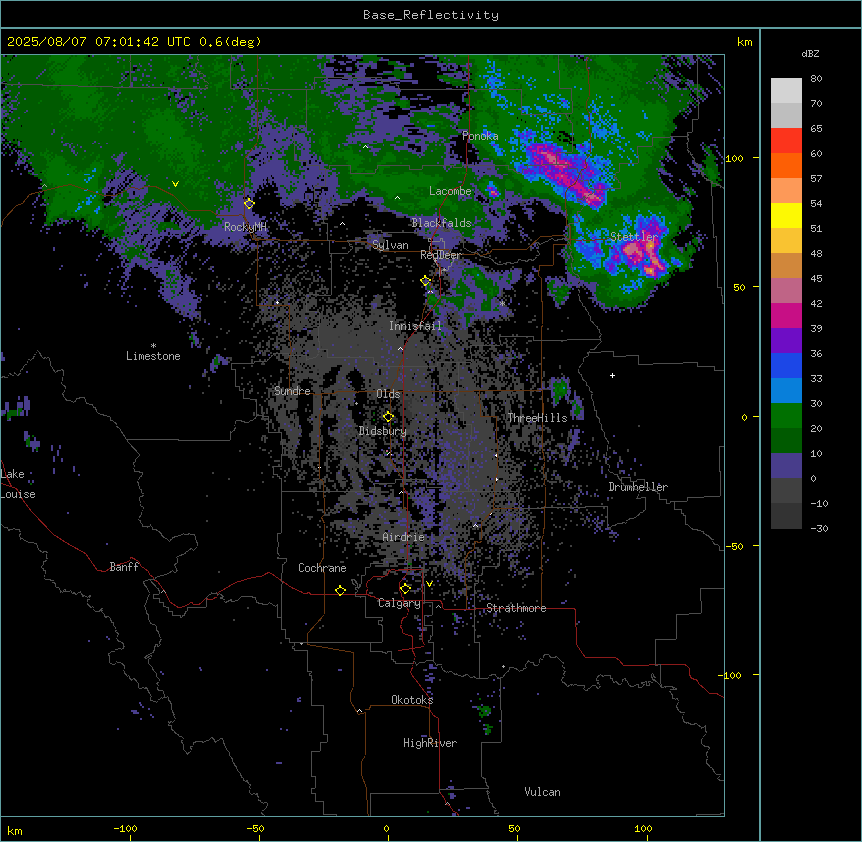The width and height of the screenshot is (862, 842).
Task: Click the yellow diamond marker near RockyMH
Action: coord(249,204)
